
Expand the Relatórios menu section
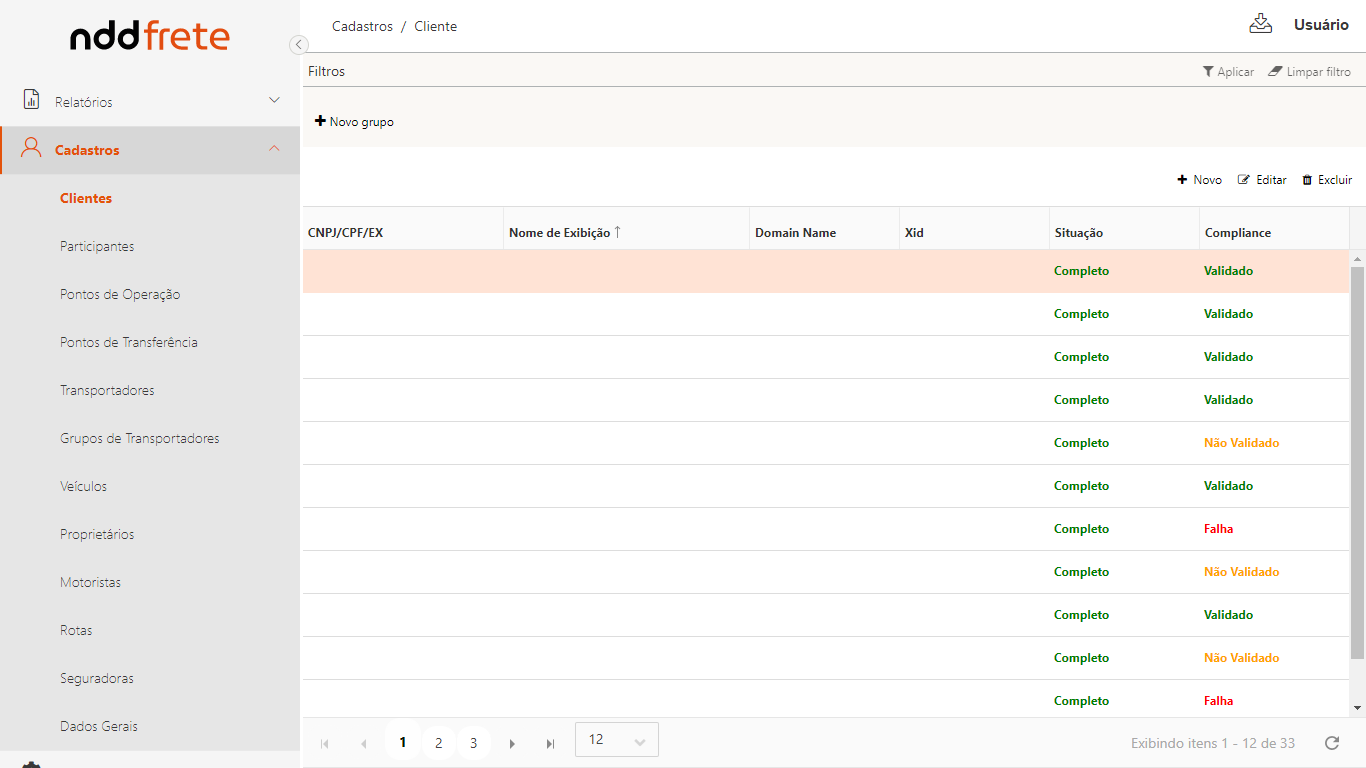click(274, 101)
